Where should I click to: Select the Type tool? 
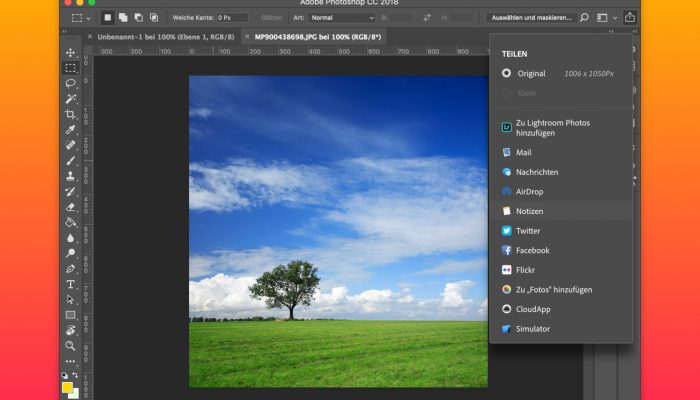[71, 284]
